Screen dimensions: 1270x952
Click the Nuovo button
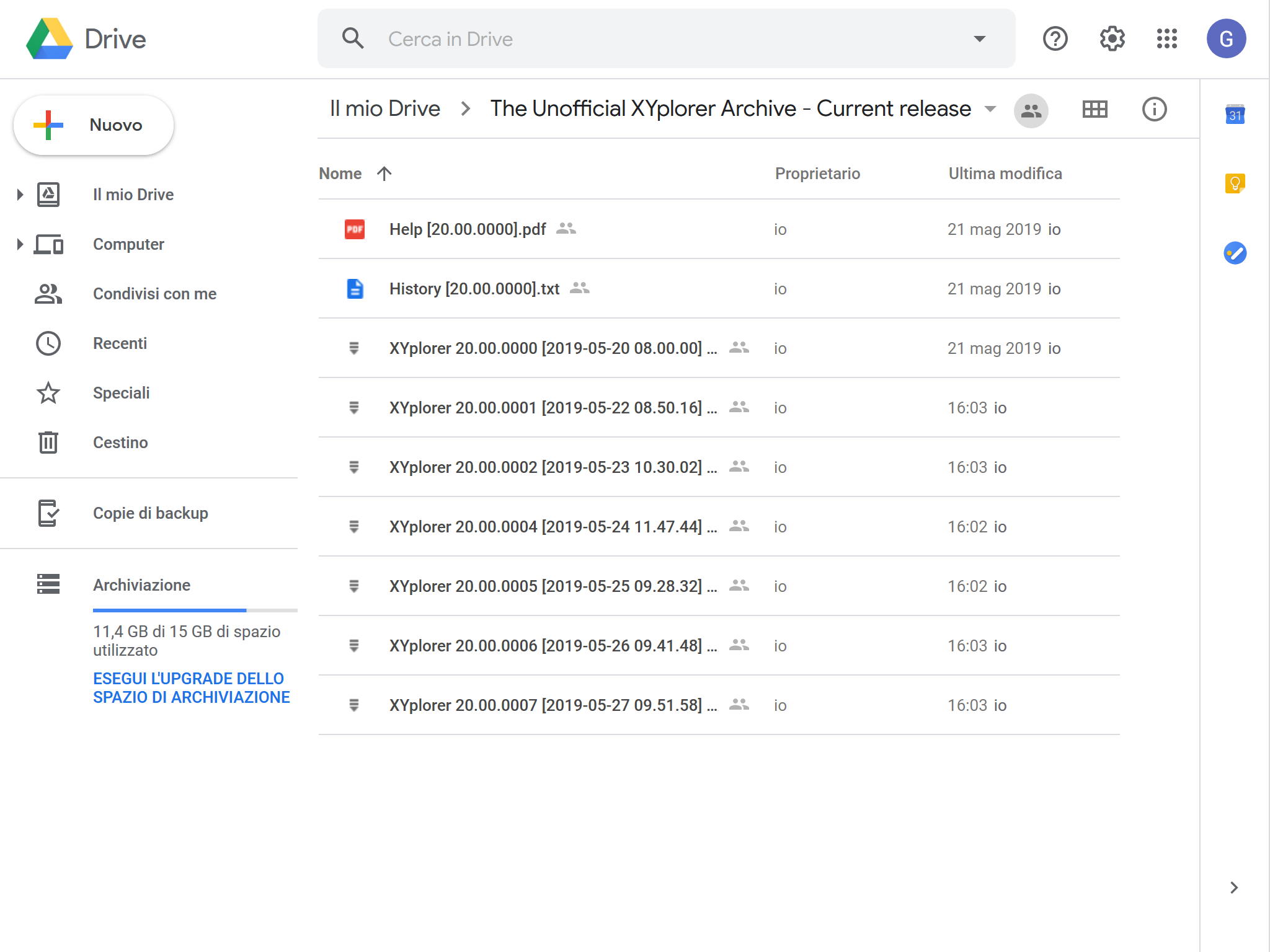94,125
